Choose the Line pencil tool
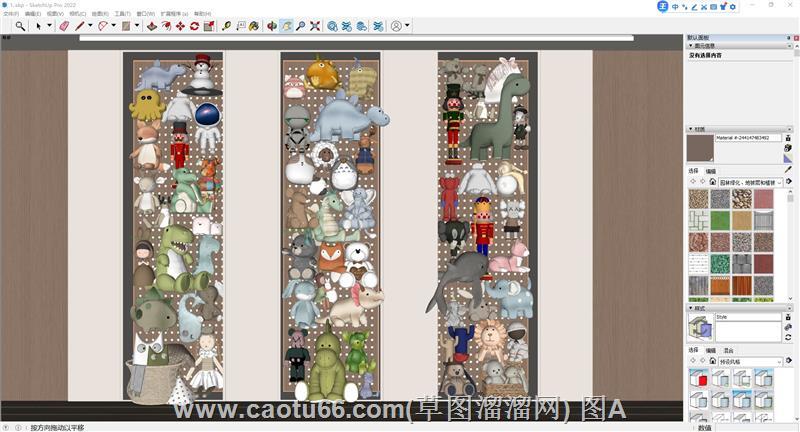This screenshot has width=800, height=432. 80,26
